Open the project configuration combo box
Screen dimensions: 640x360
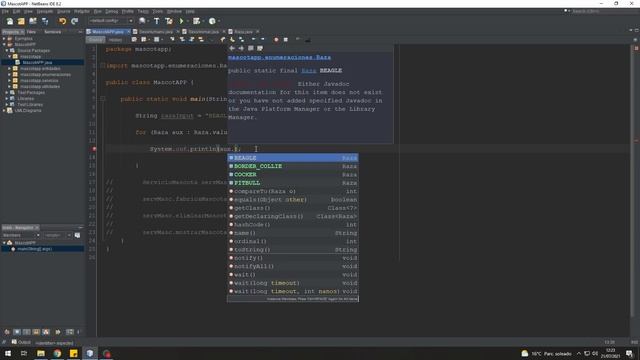click(x=111, y=20)
